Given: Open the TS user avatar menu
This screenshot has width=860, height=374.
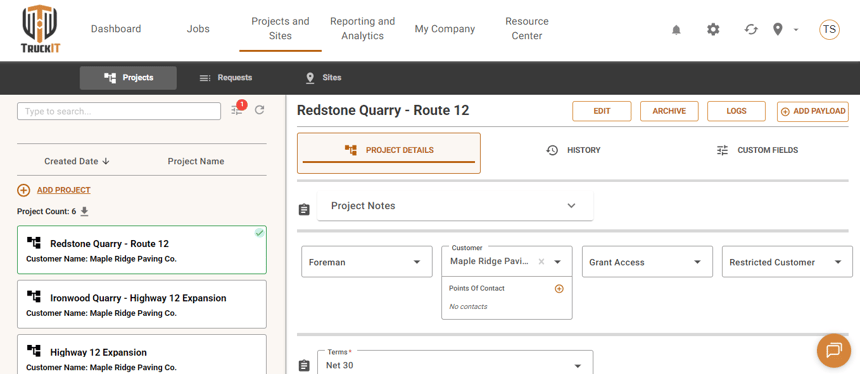Looking at the screenshot, I should pyautogui.click(x=829, y=30).
